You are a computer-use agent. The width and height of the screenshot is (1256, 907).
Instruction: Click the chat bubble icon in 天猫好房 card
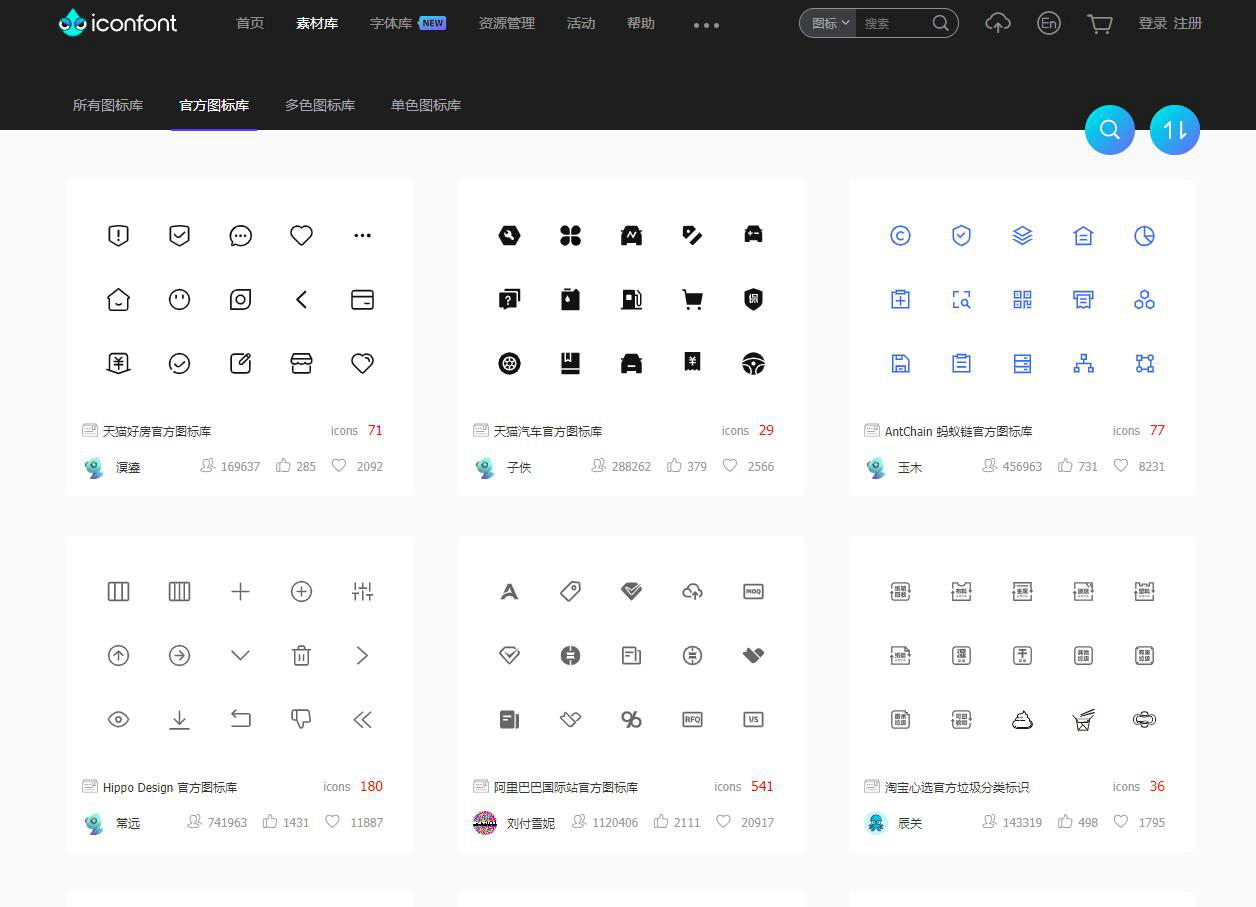tap(240, 235)
